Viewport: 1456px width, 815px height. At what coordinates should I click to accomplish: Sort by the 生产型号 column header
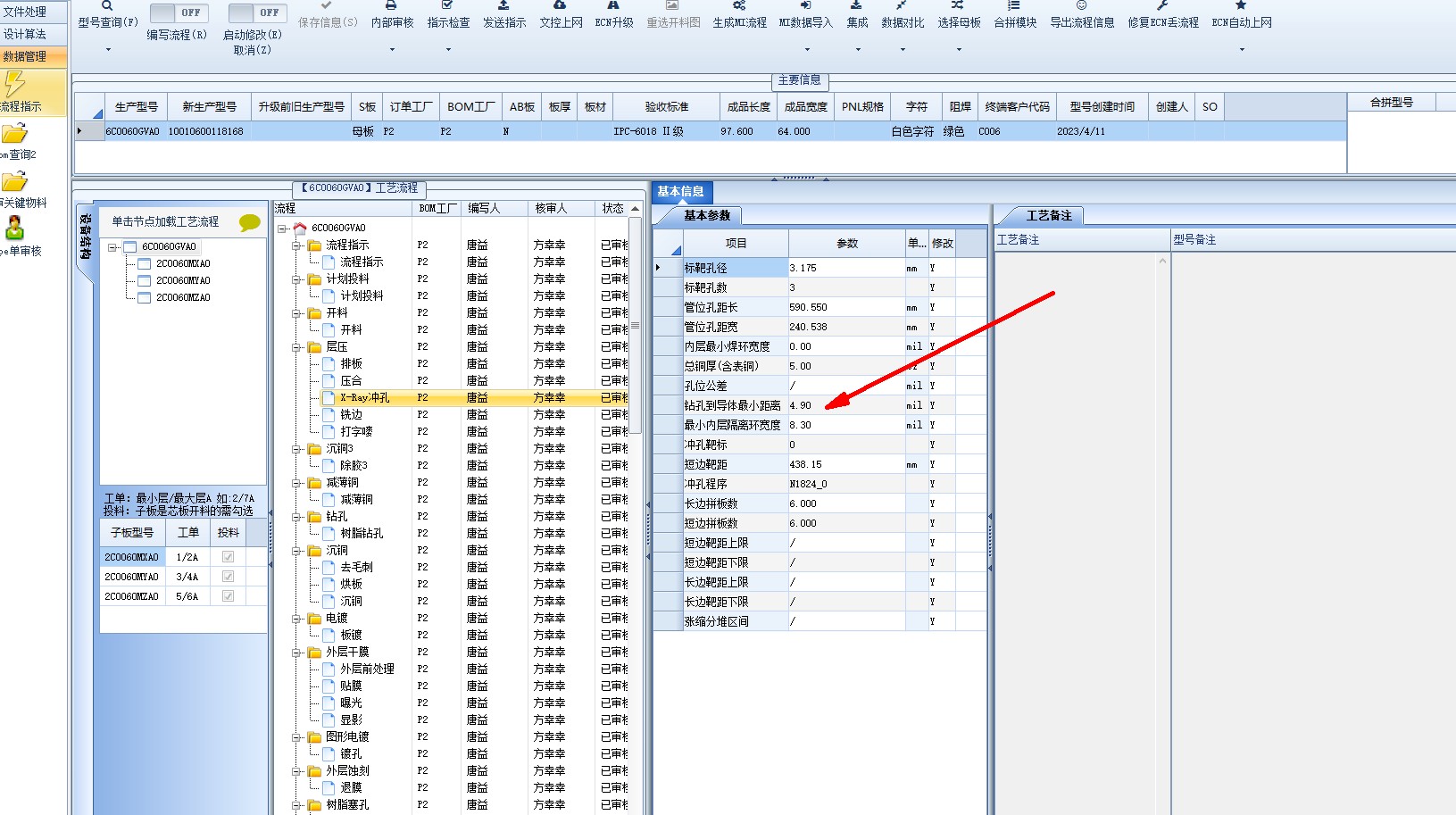137,106
